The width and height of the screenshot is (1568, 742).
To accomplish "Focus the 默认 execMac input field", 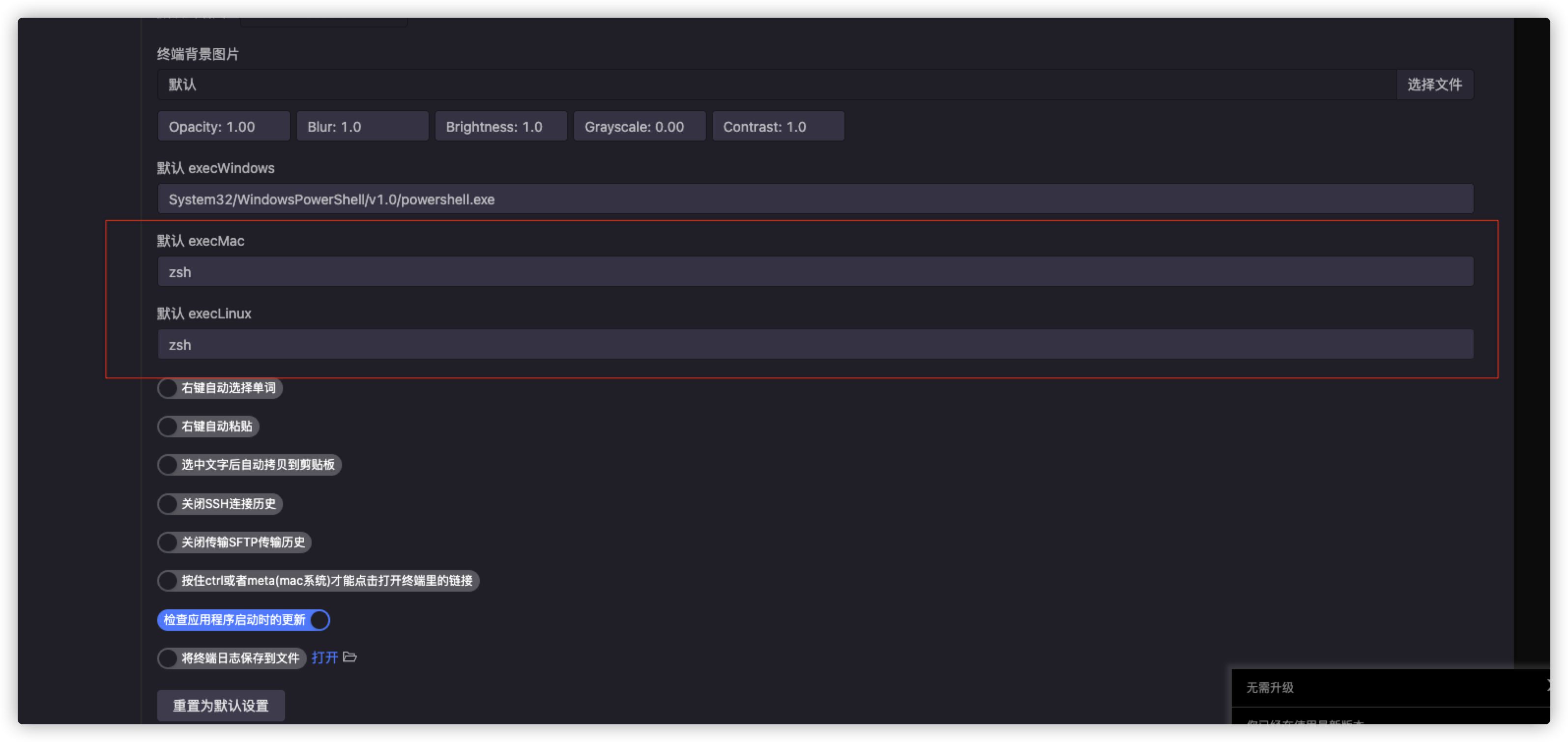I will [x=815, y=272].
